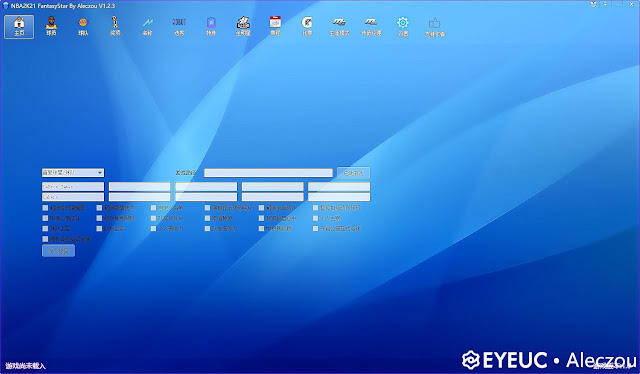Toggle the teammate morale (队友士气) checkbox
The image size is (640, 374).
pos(99,229)
